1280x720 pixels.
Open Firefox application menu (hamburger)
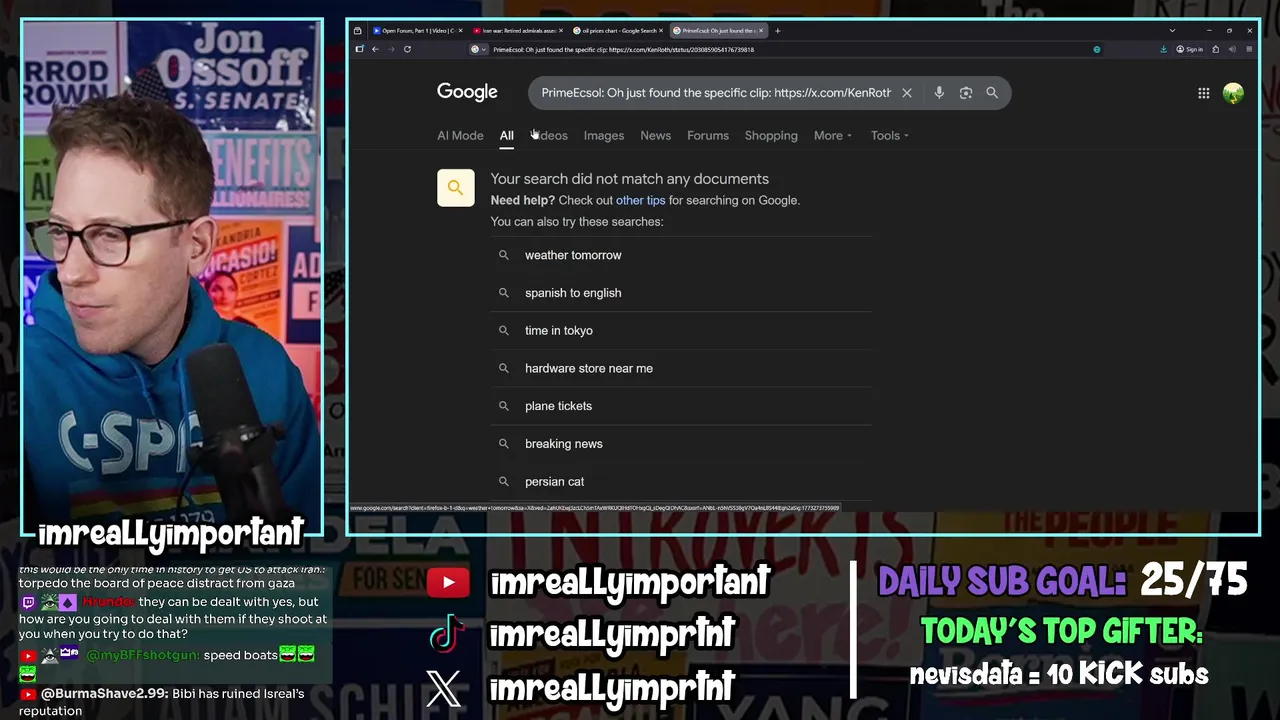pyautogui.click(x=1249, y=49)
